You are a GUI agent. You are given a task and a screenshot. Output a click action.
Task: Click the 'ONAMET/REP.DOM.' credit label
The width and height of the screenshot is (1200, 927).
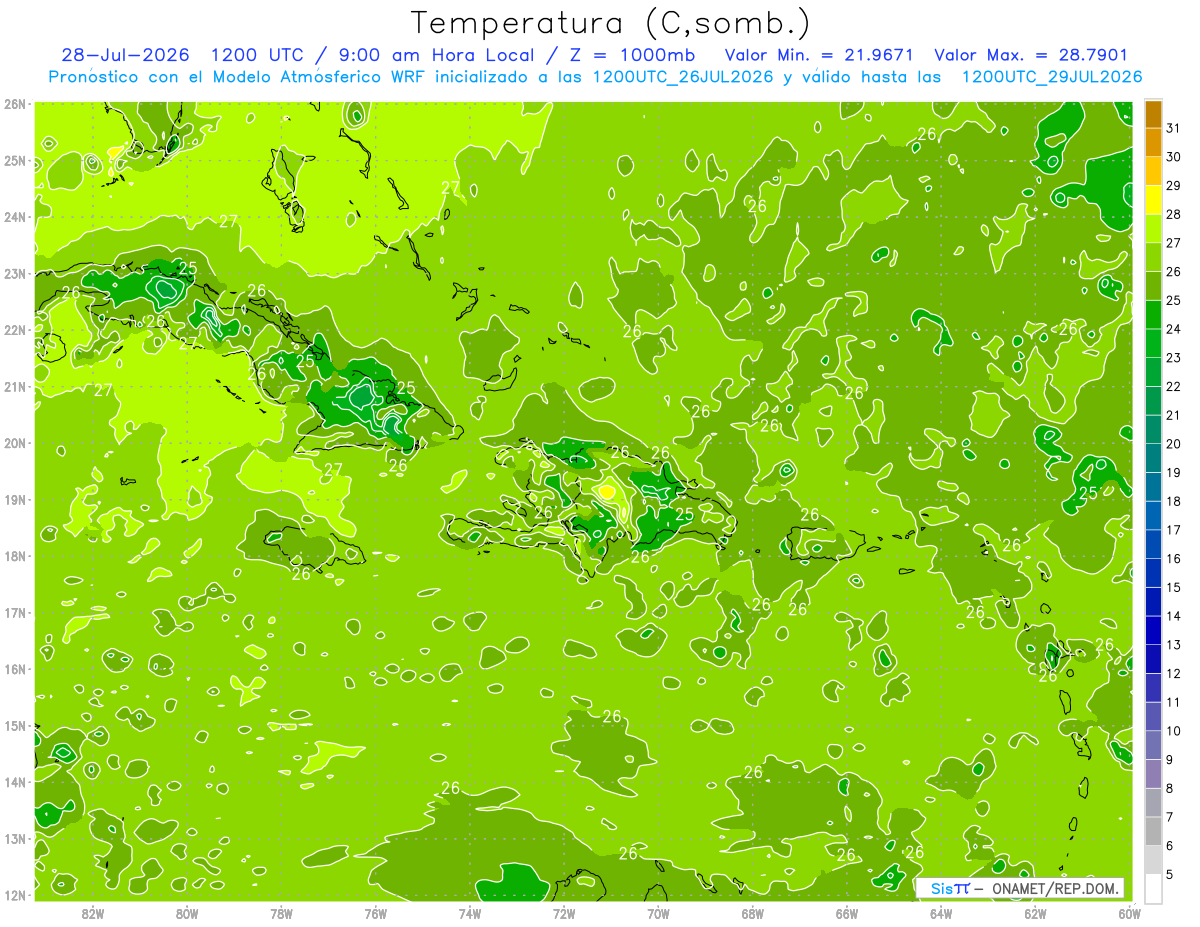click(x=1056, y=888)
